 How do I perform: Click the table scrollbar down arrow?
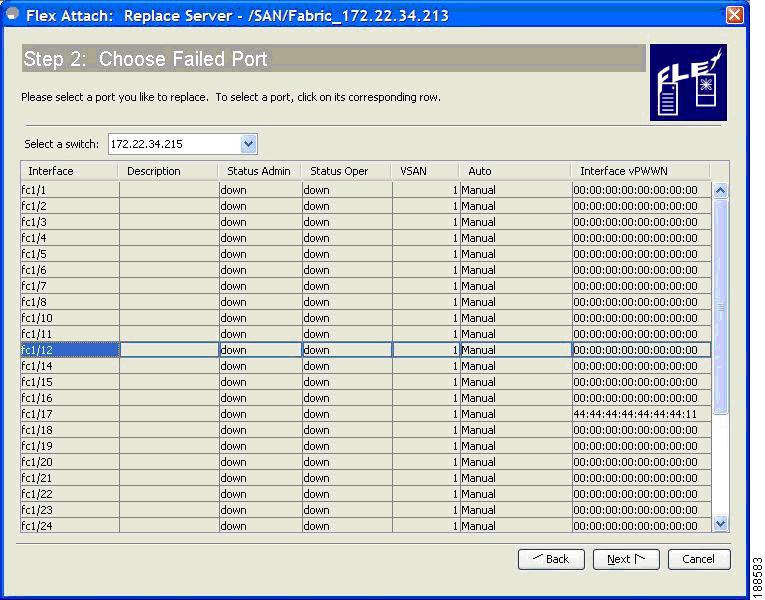click(x=720, y=524)
